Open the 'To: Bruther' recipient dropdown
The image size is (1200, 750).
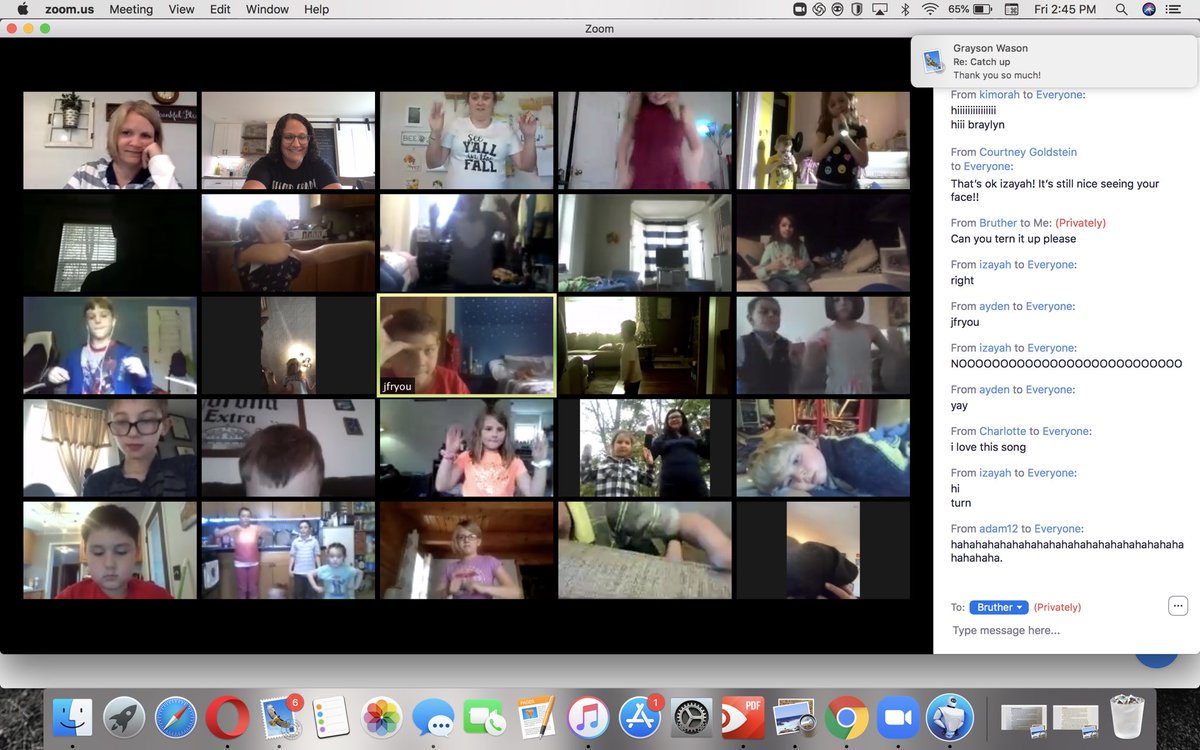click(x=999, y=607)
